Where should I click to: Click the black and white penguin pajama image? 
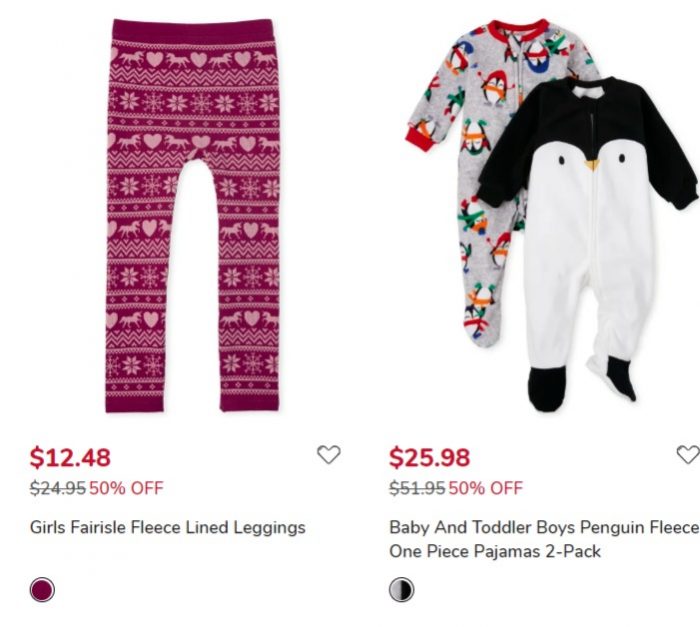[588, 240]
